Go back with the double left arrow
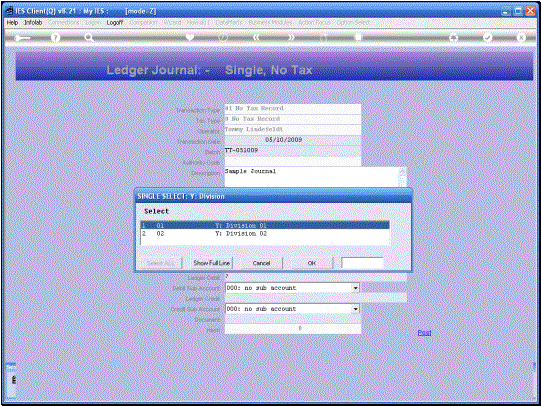The image size is (541, 406). [256, 38]
